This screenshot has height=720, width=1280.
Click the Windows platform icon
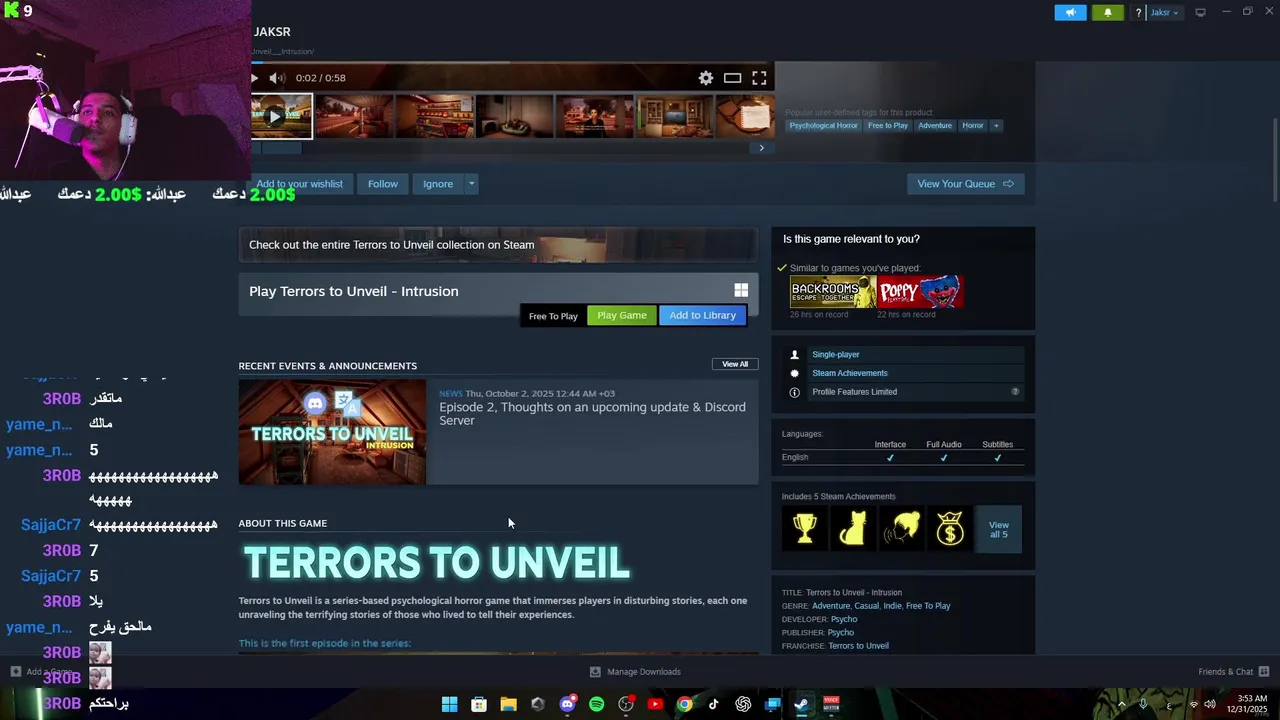pyautogui.click(x=741, y=290)
